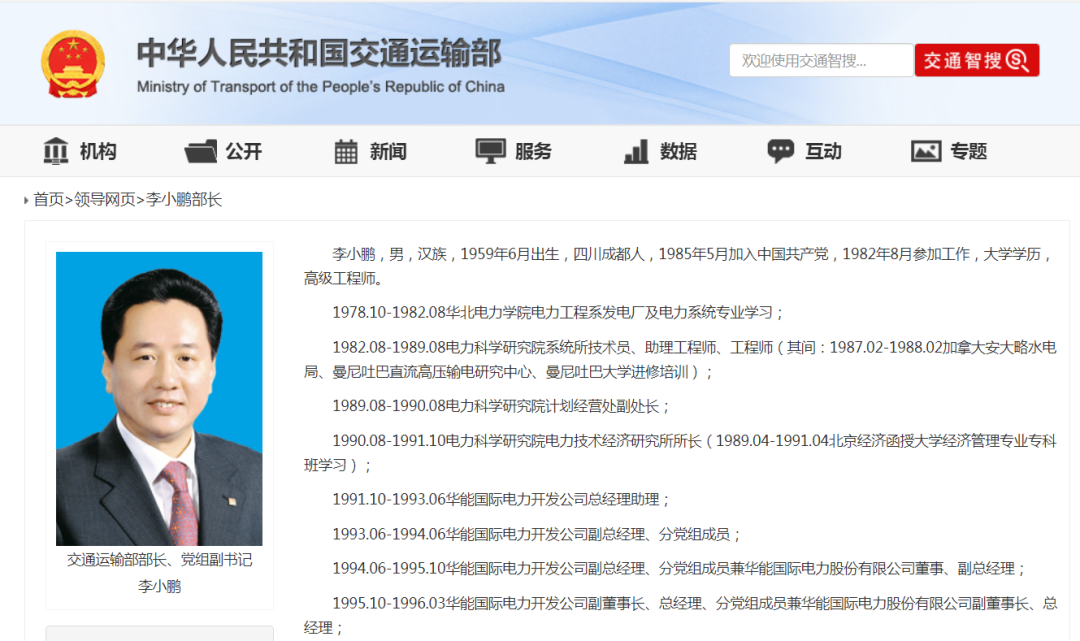
Task: Click the Ministry of Transport site title
Action: pos(320,53)
